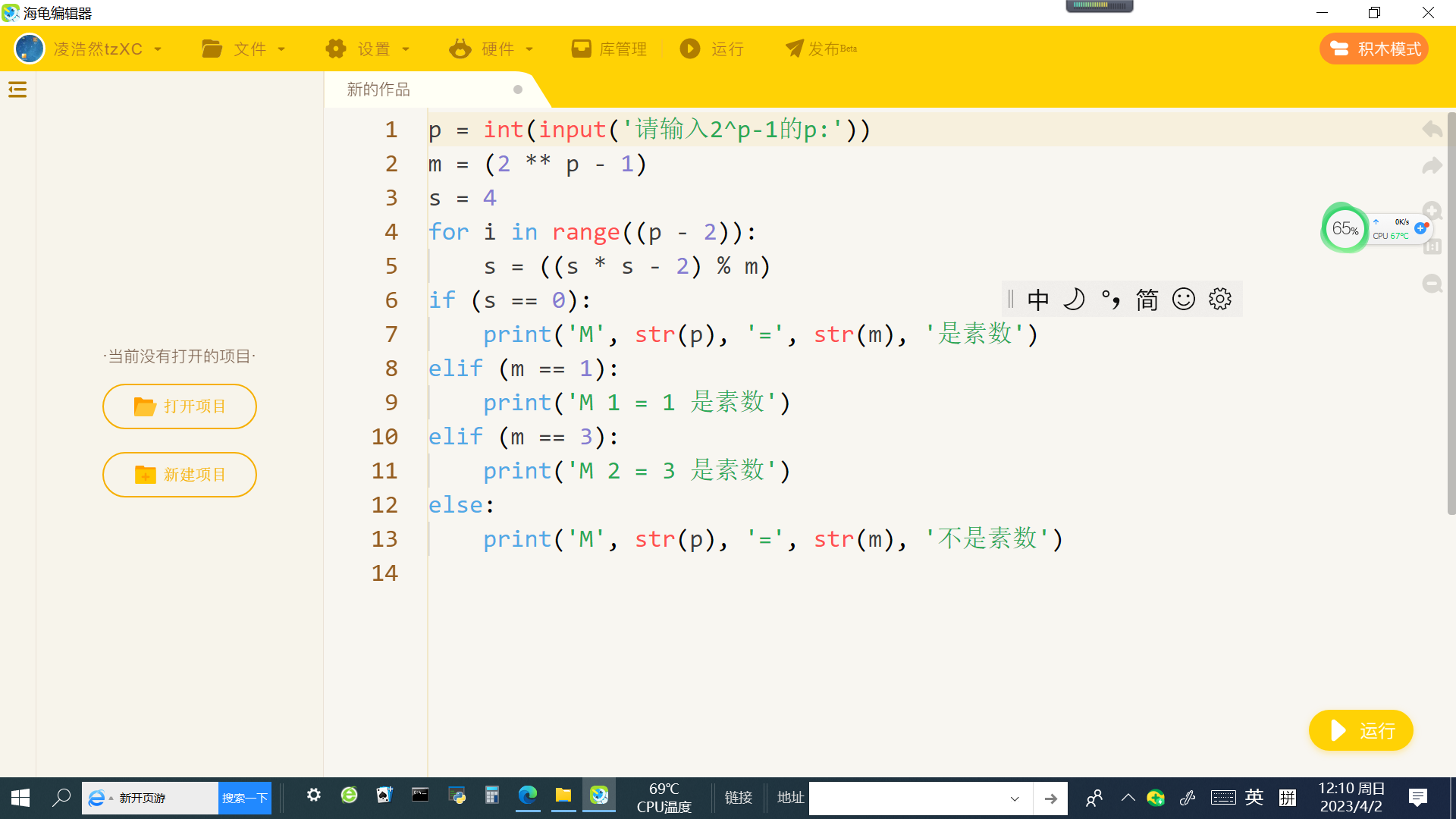Open the 360 browser taskbar icon

(x=349, y=795)
